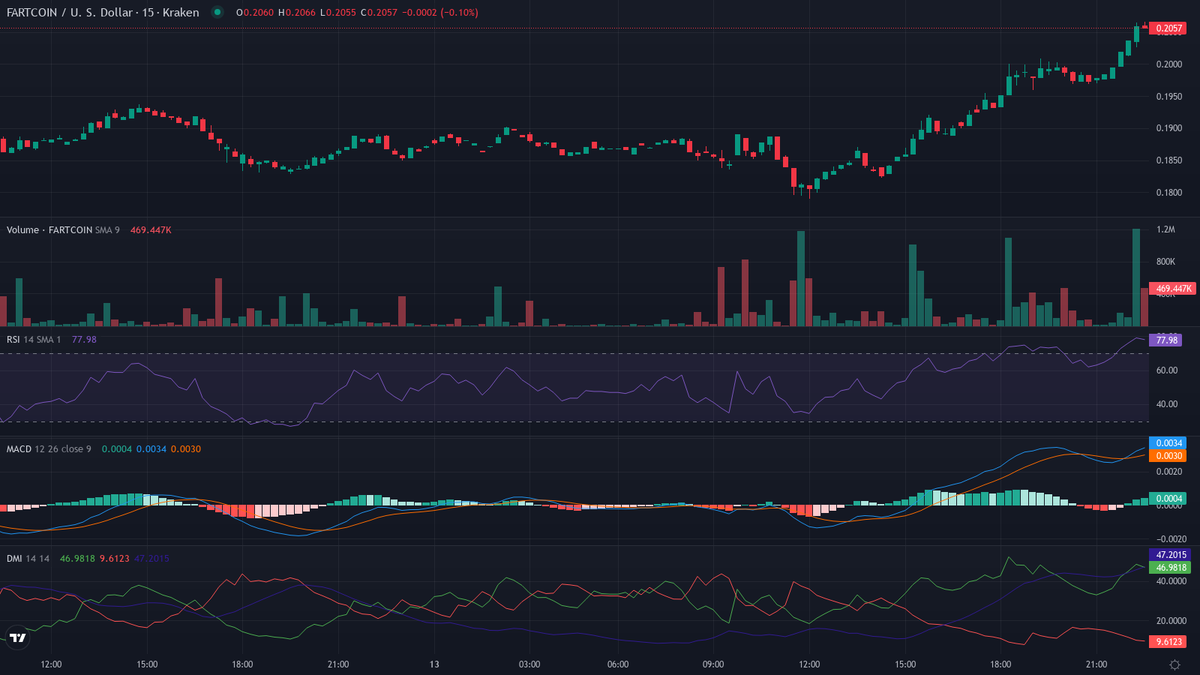This screenshot has width=1200, height=675.
Task: Click the blue 0.0034 MACD axis tag
Action: pos(1168,443)
